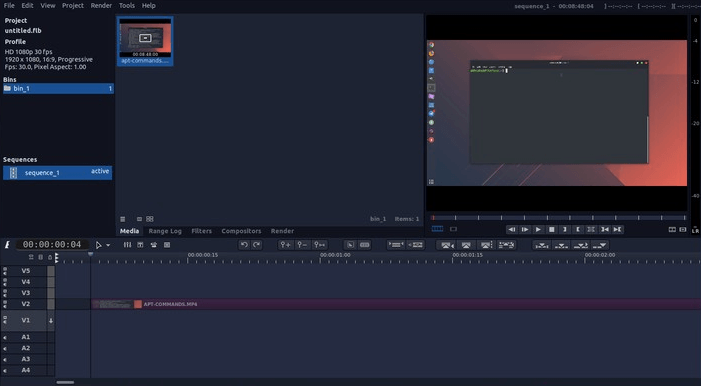Click the Undo arrow icon

[x=244, y=245]
